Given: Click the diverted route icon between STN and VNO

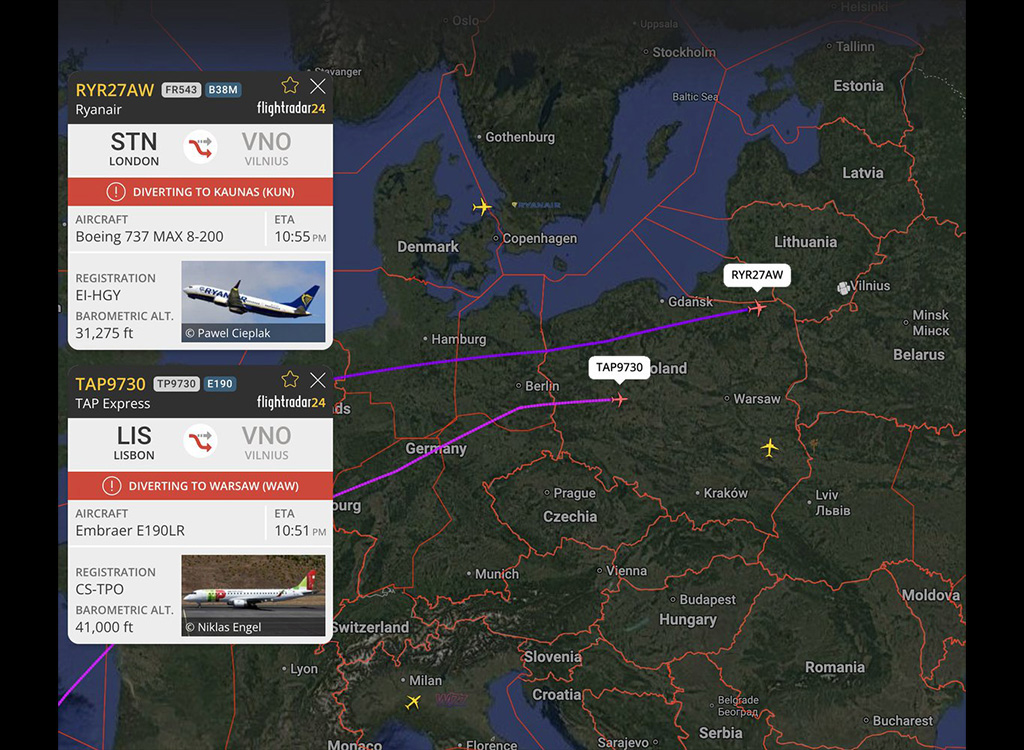Looking at the screenshot, I should click(x=200, y=146).
